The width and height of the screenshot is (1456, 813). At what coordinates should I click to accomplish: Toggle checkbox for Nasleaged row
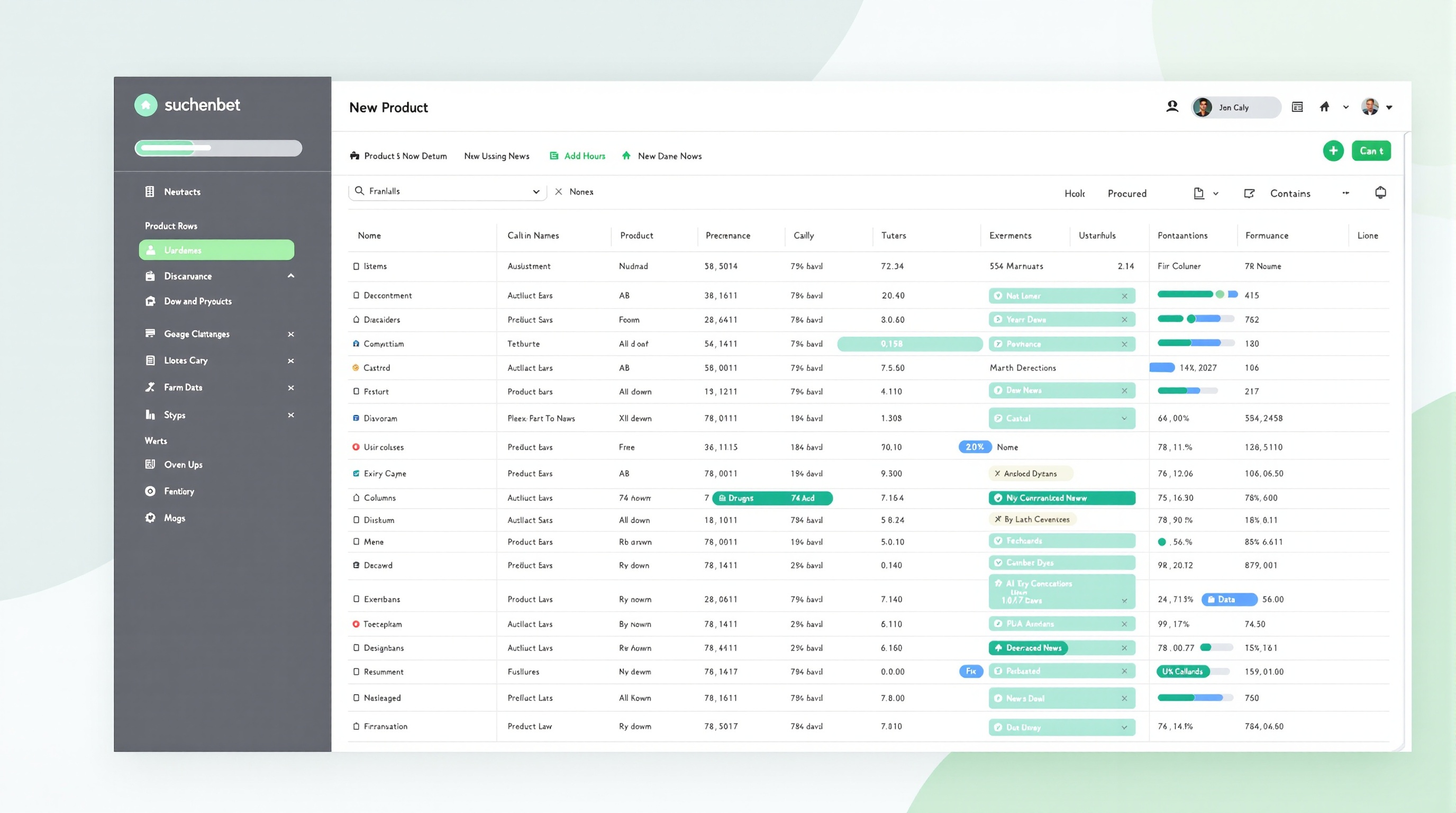click(356, 698)
